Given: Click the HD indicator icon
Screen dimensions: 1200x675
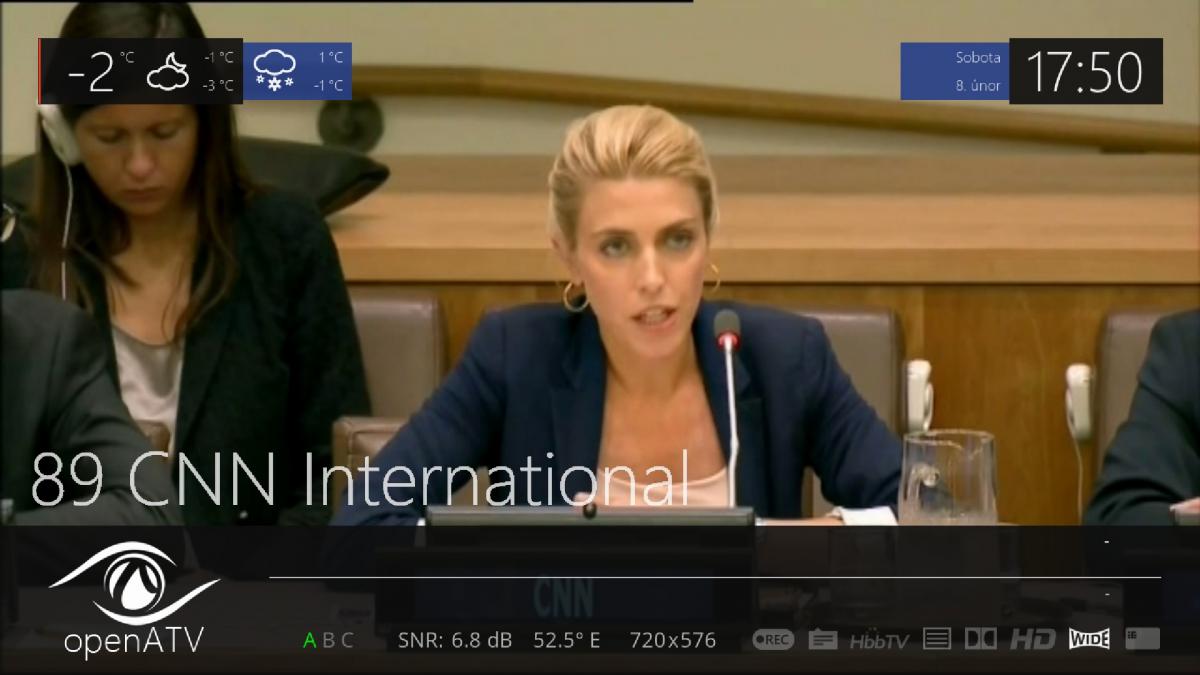Looking at the screenshot, I should tap(1032, 640).
